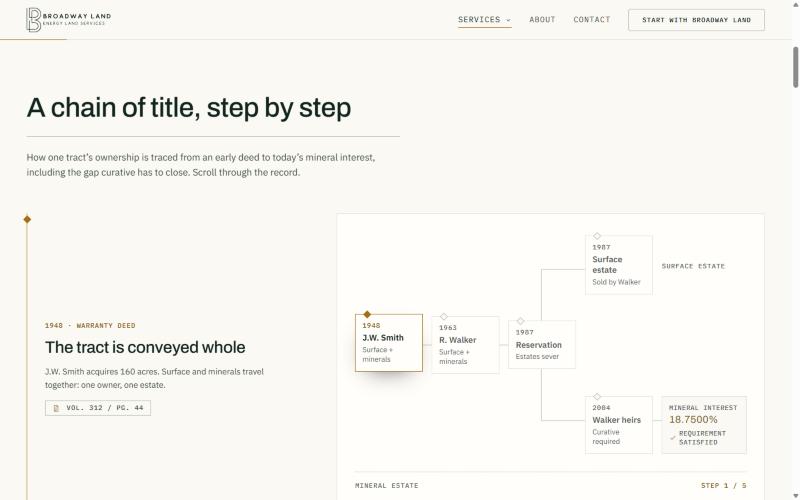Viewport: 800px width, 500px height.
Task: Click the 'MINERAL ESTATE' label
Action: tap(387, 486)
